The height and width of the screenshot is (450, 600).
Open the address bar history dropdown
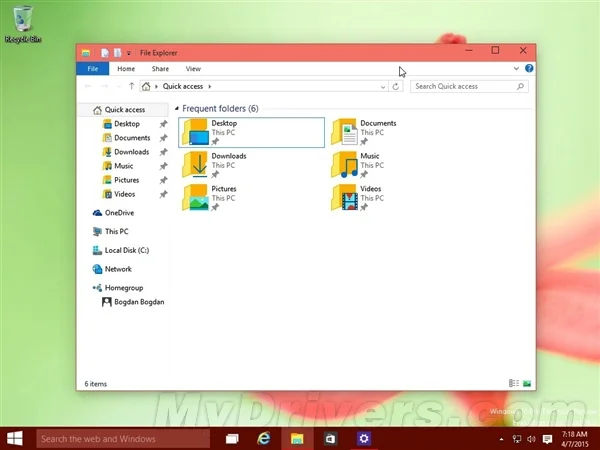(x=383, y=87)
